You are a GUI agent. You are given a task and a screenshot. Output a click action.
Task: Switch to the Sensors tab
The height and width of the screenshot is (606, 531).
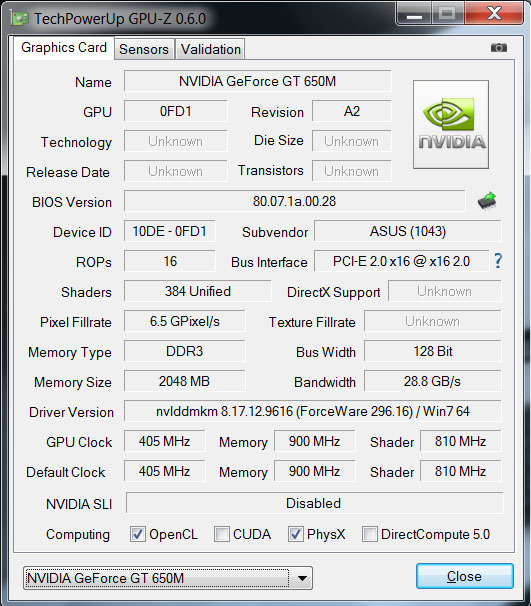point(144,49)
